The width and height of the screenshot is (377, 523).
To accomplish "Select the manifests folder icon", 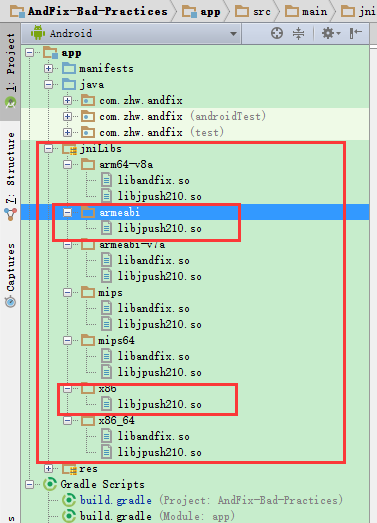I will pyautogui.click(x=69, y=68).
